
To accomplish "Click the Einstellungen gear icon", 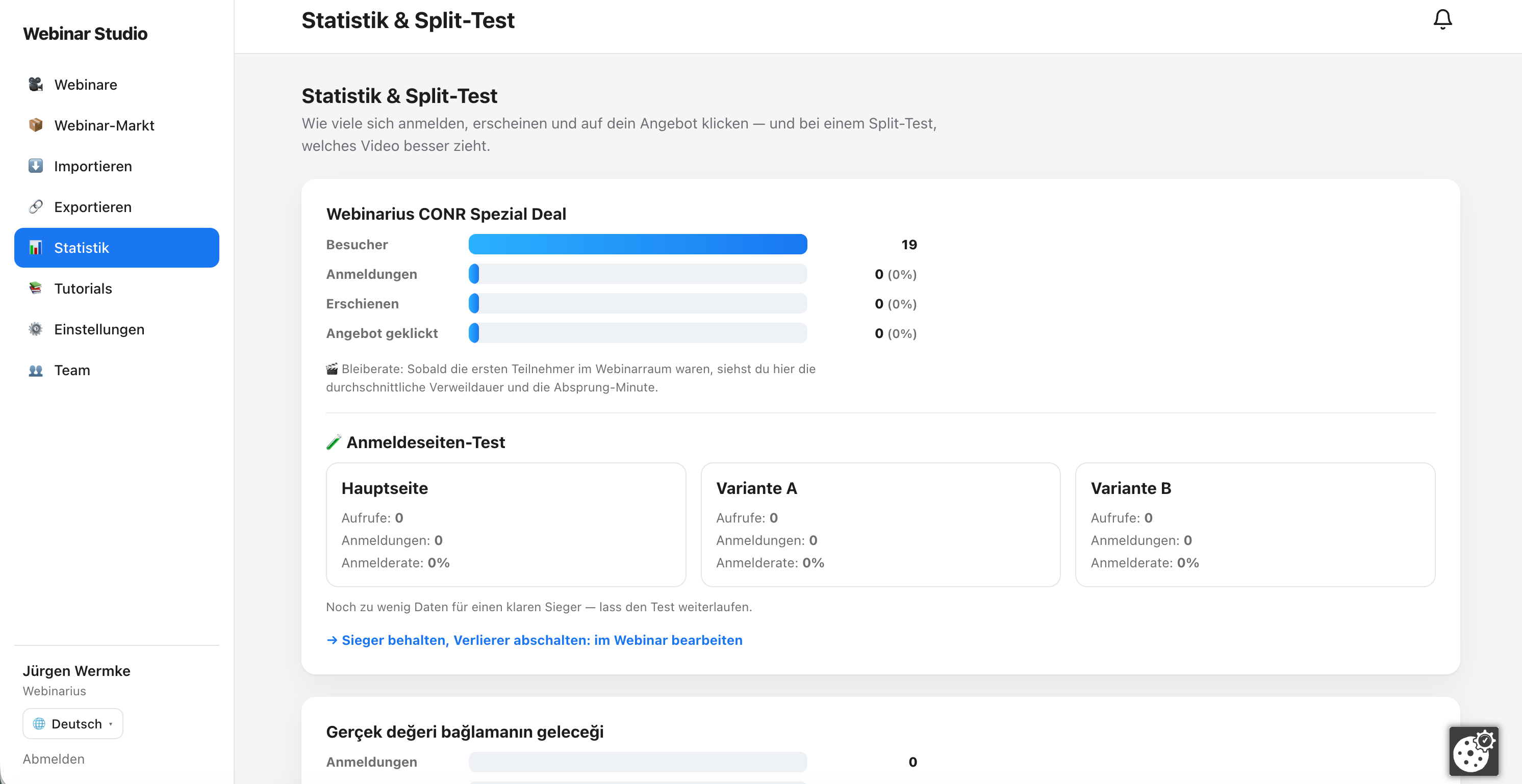I will (36, 329).
